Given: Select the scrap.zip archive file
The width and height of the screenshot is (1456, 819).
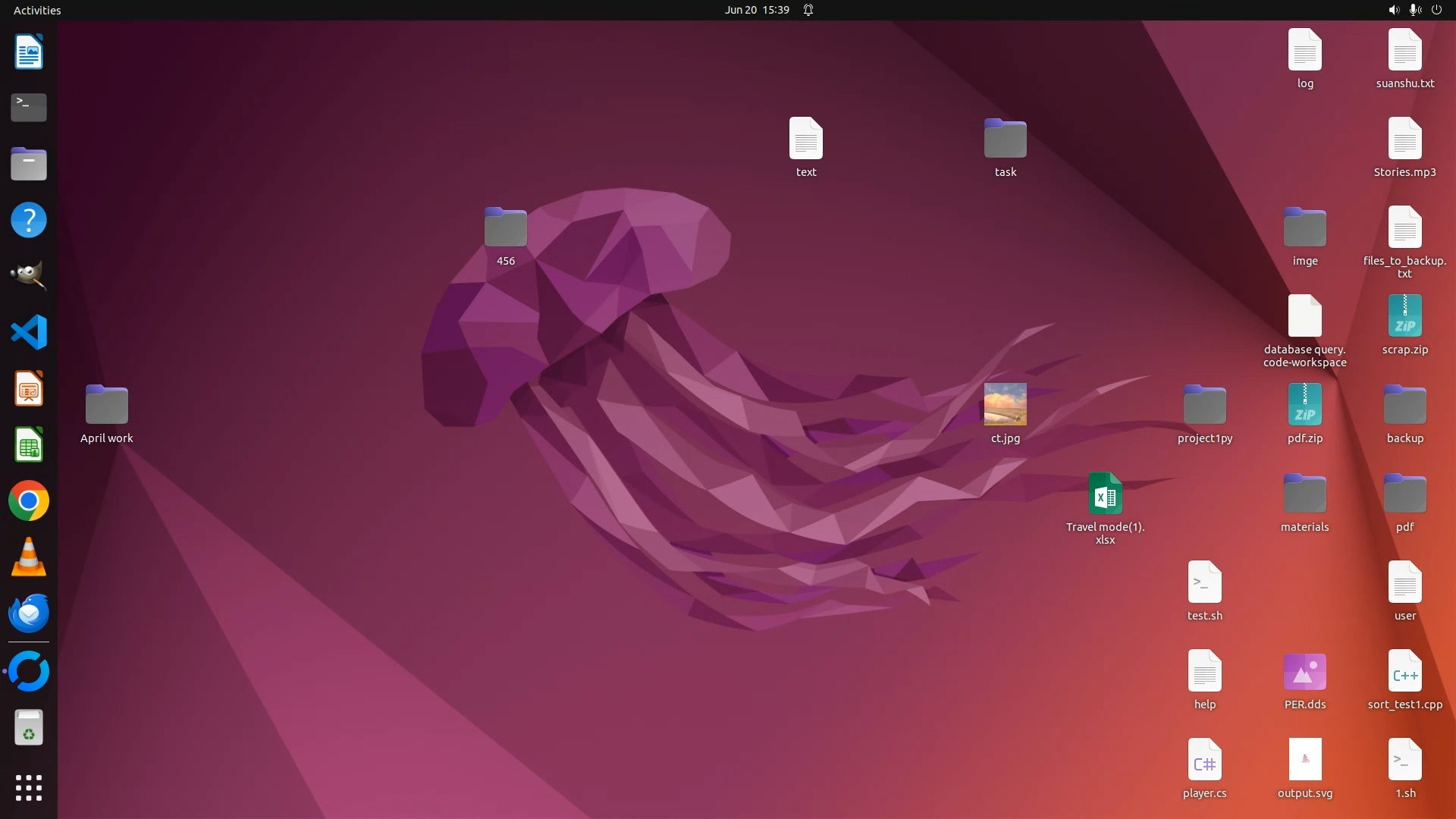Looking at the screenshot, I should tap(1404, 316).
